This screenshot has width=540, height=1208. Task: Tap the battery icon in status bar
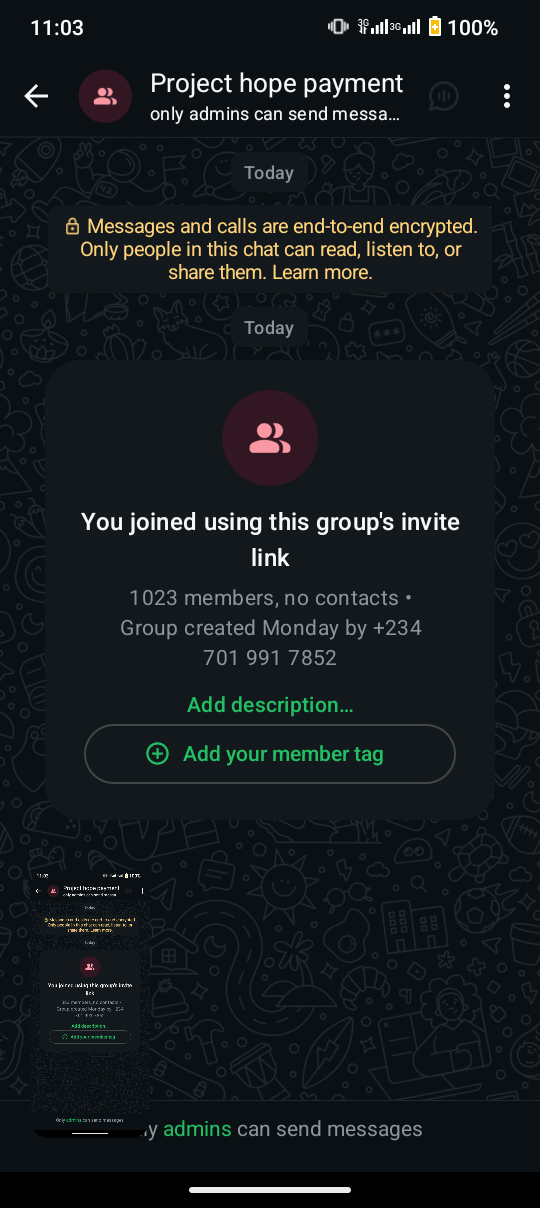(435, 27)
